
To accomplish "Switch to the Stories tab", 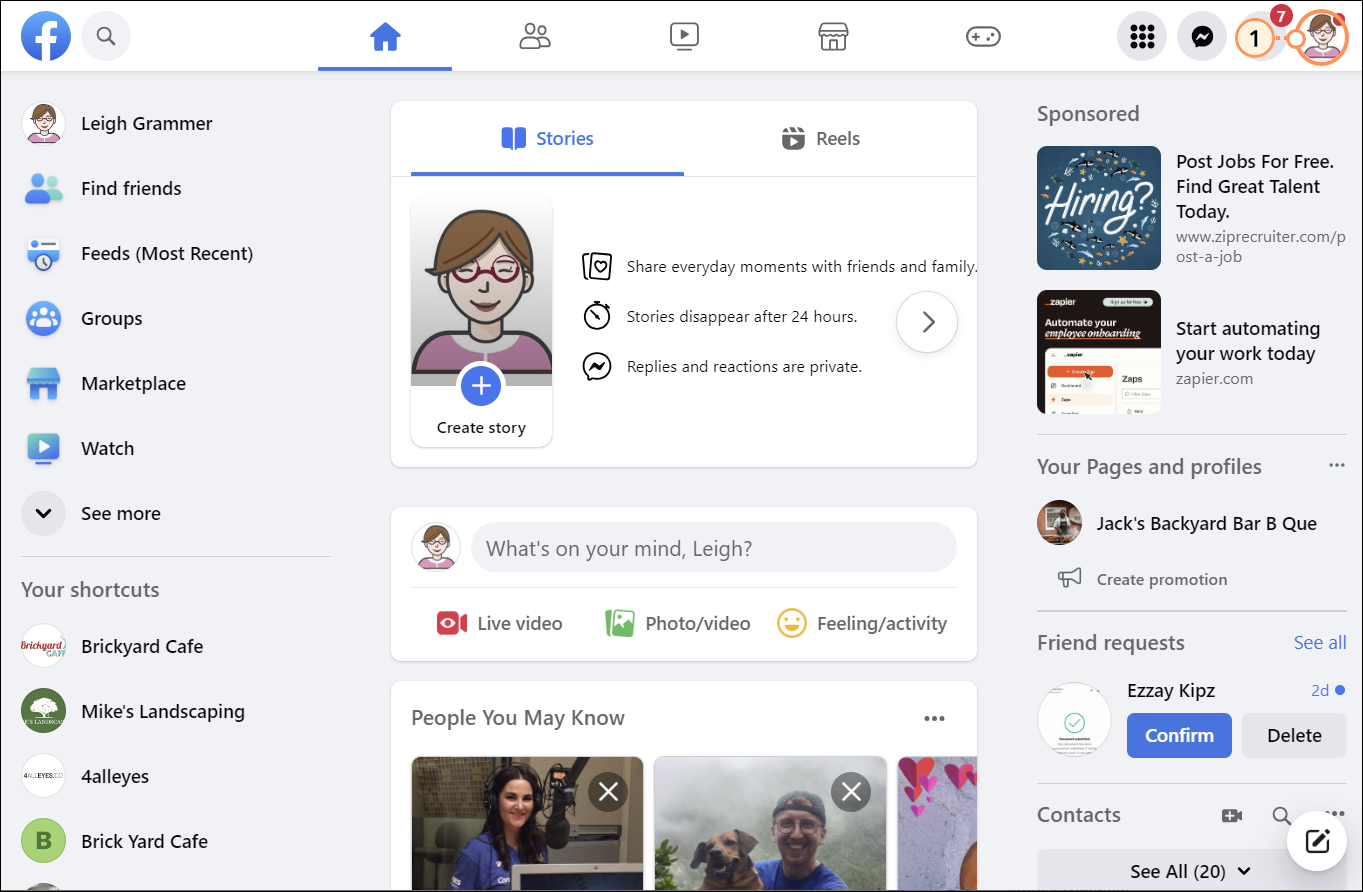I will click(x=547, y=139).
